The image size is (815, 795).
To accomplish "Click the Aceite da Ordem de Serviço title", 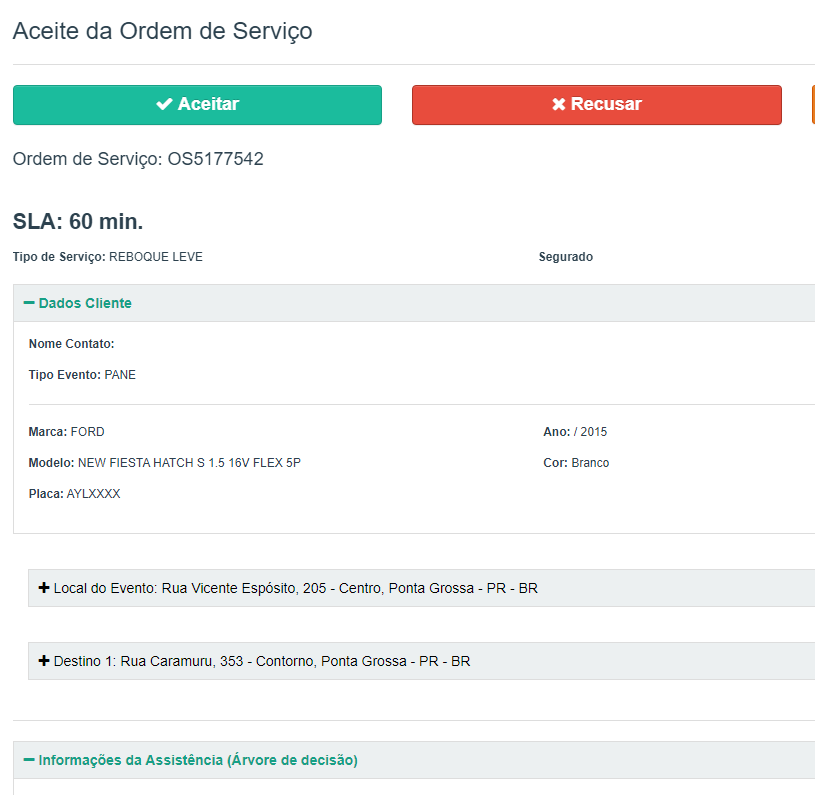I will (162, 31).
